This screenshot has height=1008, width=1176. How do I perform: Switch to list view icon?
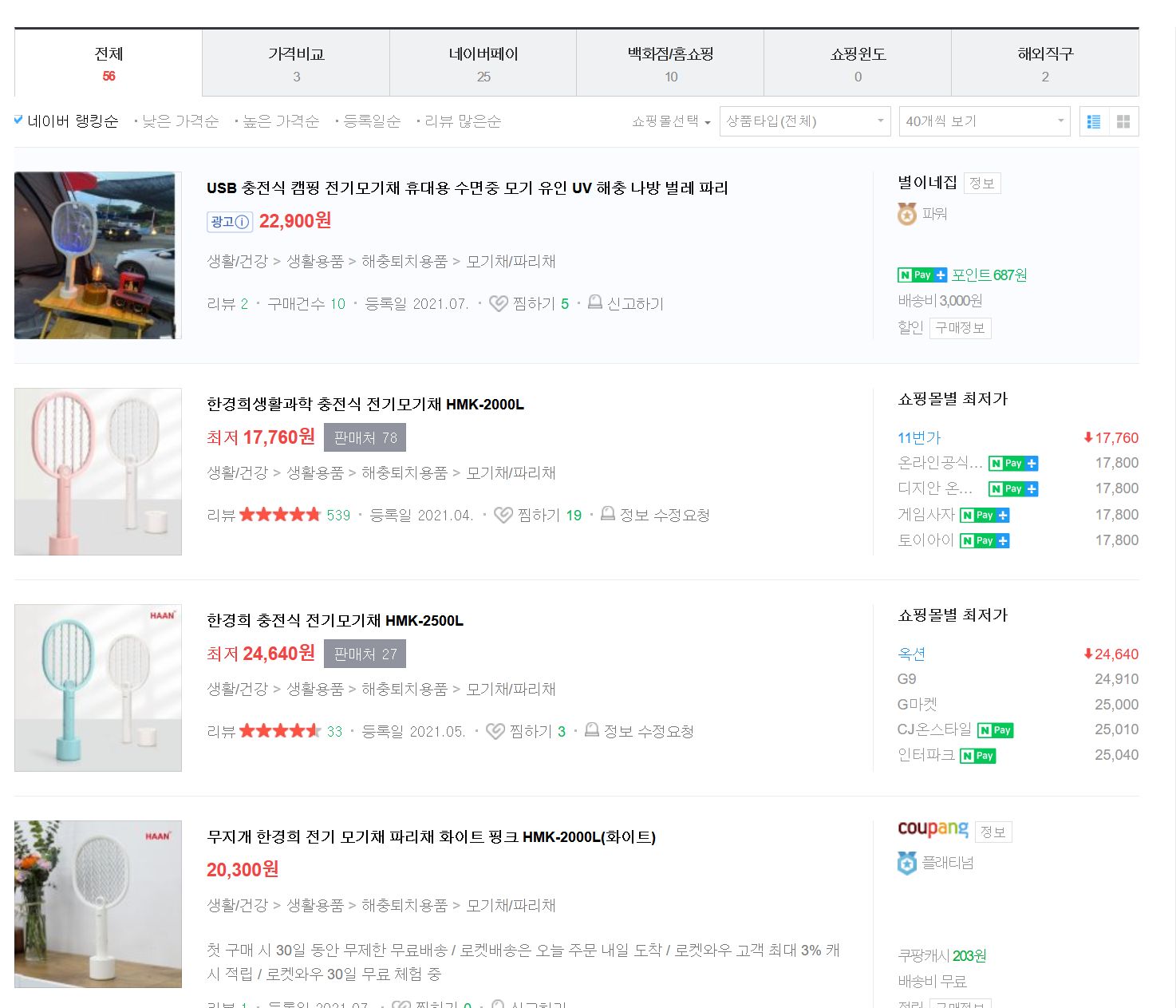point(1094,121)
